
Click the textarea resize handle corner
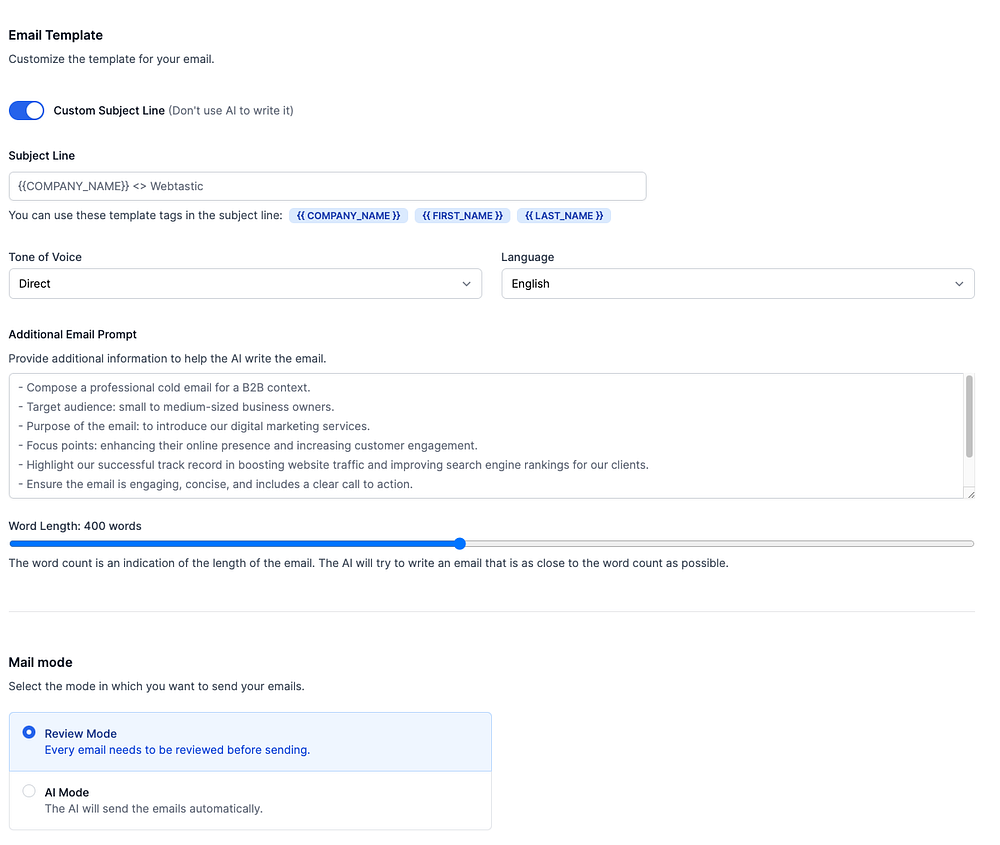970,493
